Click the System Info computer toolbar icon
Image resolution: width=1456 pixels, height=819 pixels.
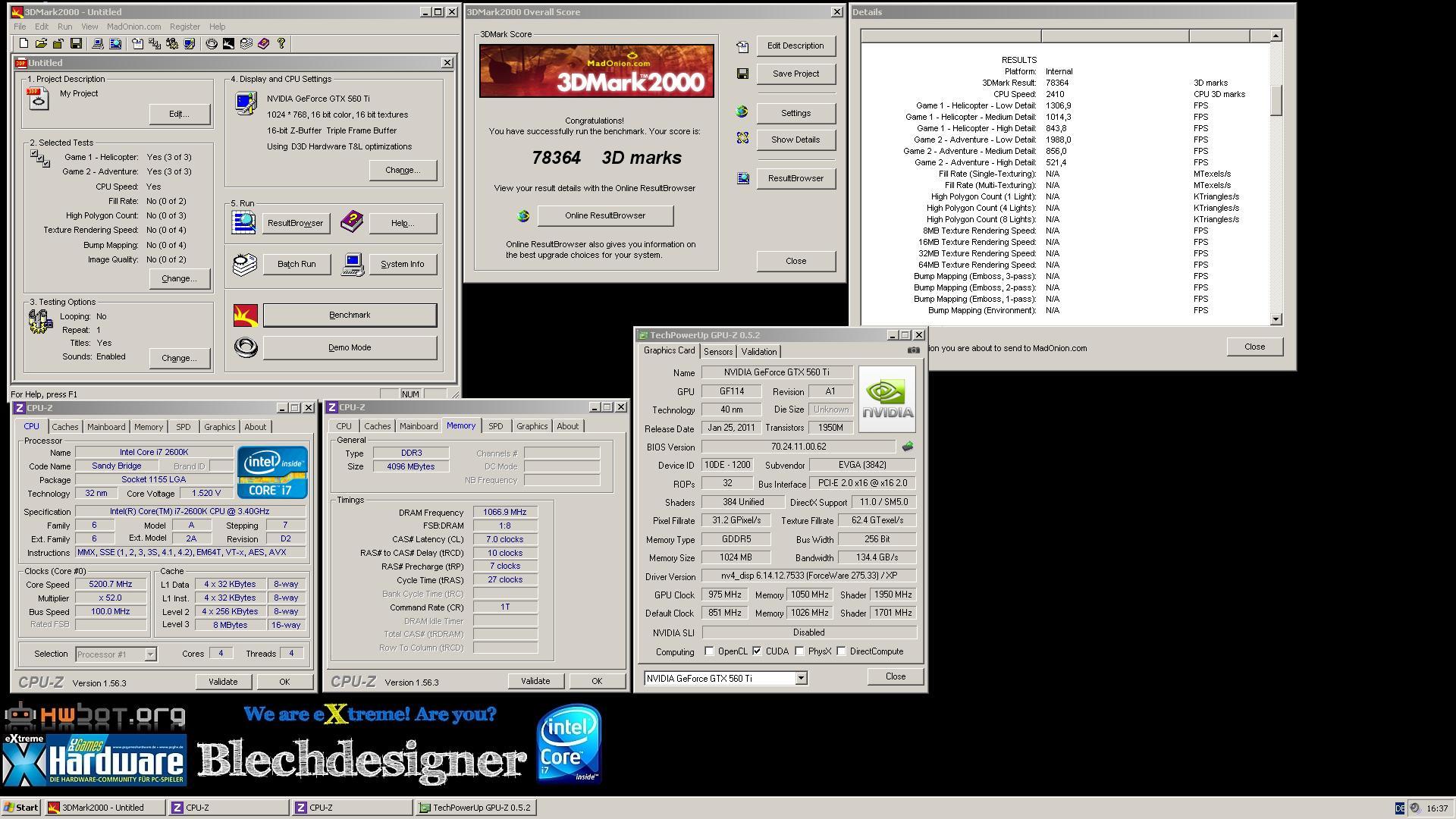click(x=98, y=44)
